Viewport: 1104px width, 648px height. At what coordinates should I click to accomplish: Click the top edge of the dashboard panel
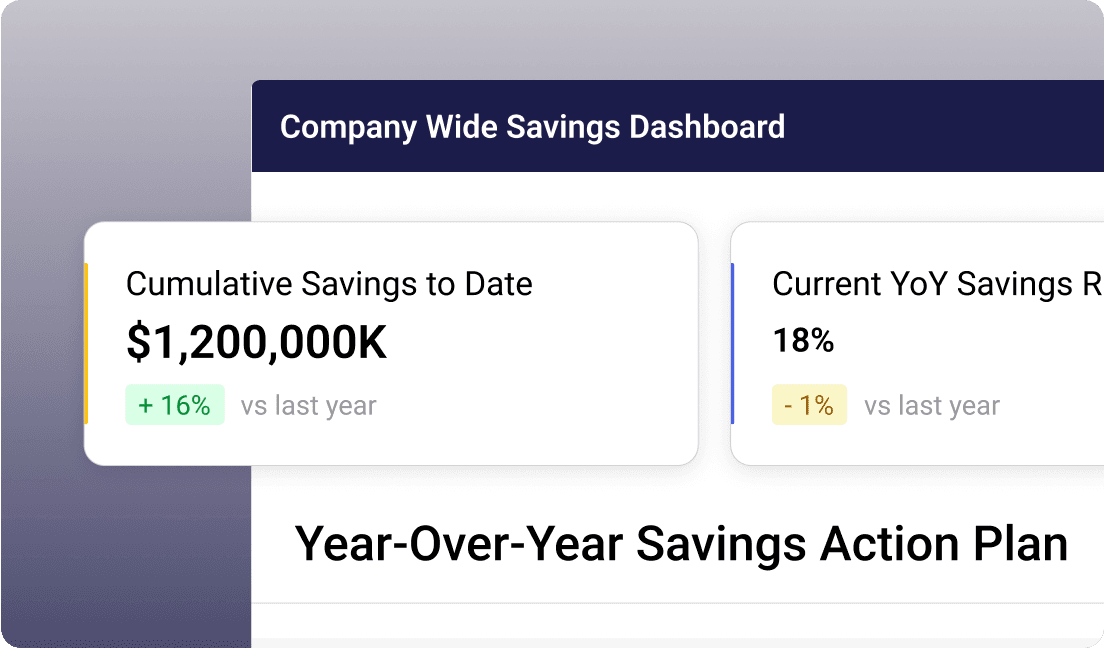pyautogui.click(x=680, y=80)
